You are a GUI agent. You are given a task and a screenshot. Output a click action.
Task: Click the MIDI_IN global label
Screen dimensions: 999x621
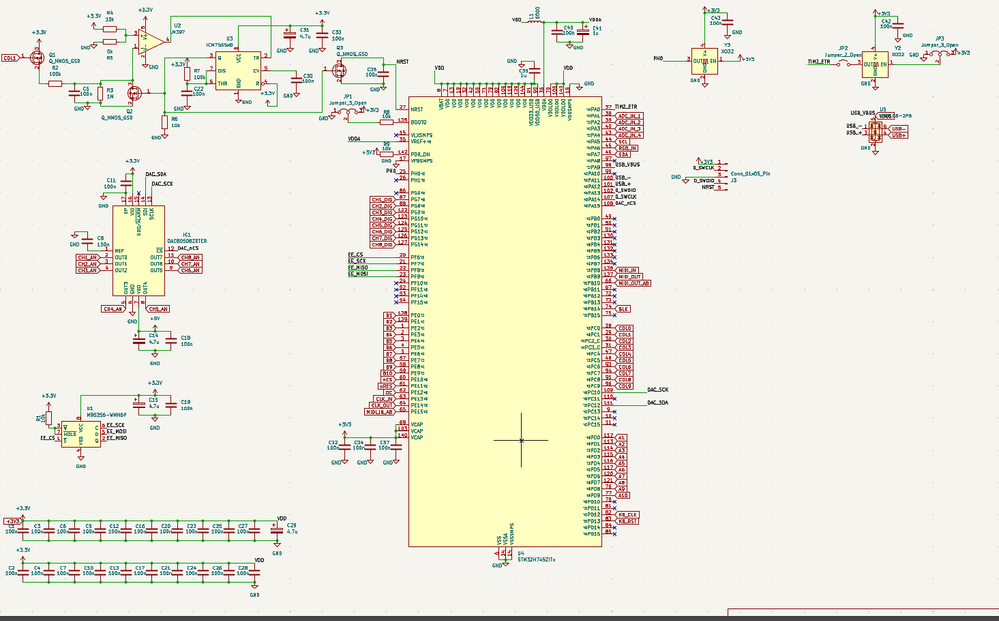(628, 270)
